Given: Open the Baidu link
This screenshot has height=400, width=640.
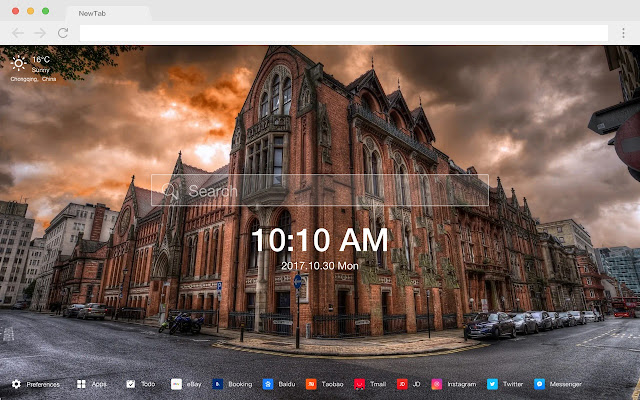Looking at the screenshot, I should [287, 384].
